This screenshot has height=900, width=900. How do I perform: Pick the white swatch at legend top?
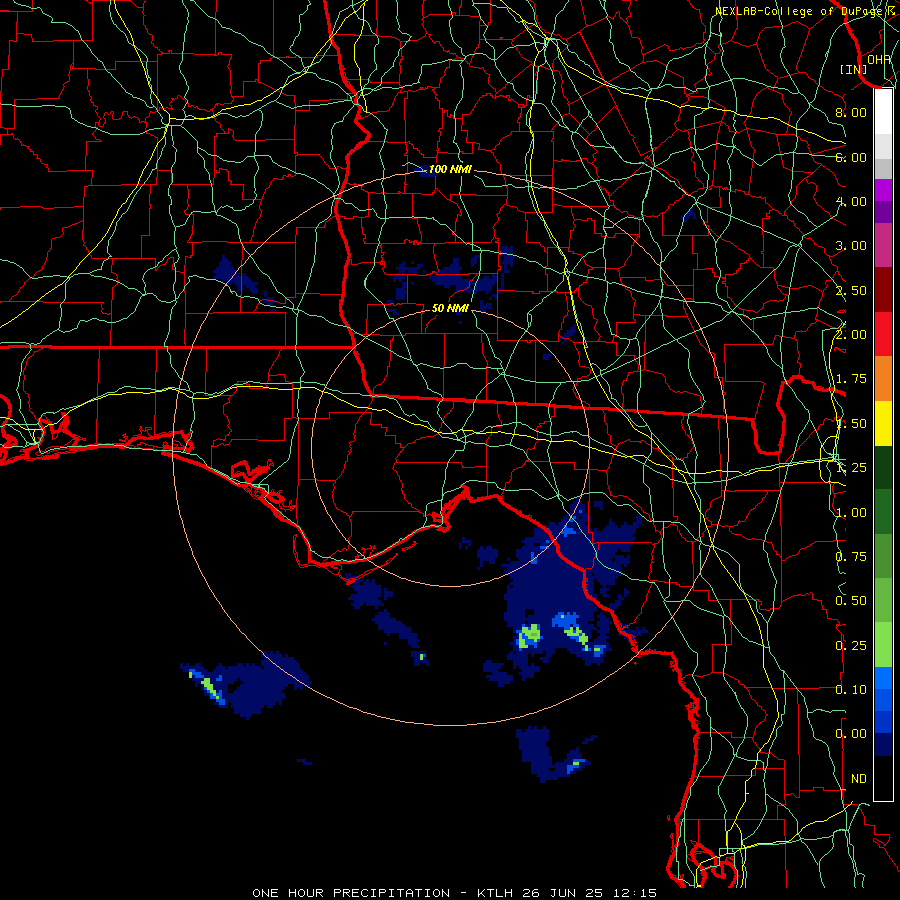pyautogui.click(x=883, y=112)
